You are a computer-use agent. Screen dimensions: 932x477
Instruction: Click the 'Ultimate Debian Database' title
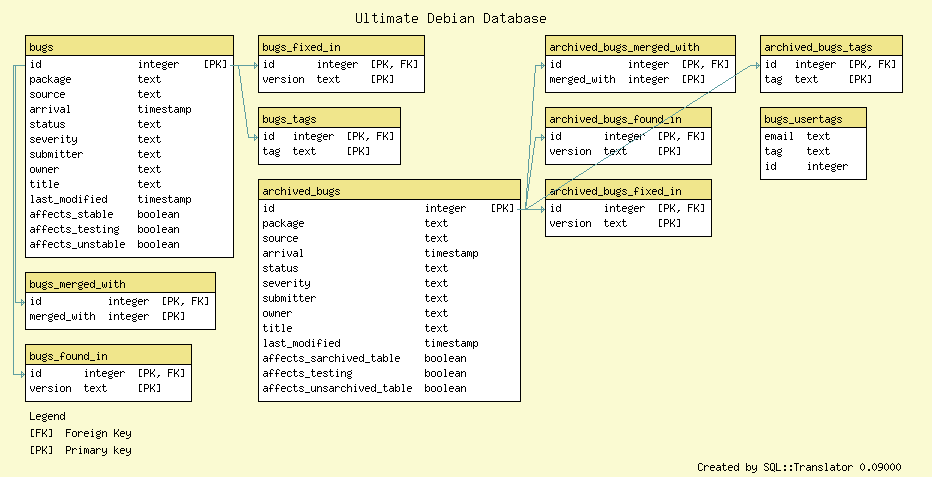pos(451,18)
